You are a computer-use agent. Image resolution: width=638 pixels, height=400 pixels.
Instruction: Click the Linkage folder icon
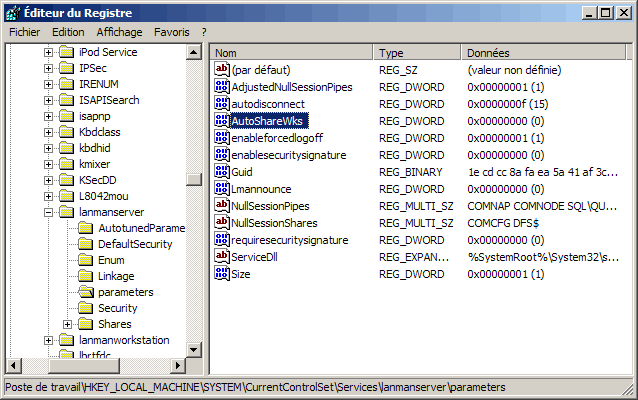[x=86, y=276]
